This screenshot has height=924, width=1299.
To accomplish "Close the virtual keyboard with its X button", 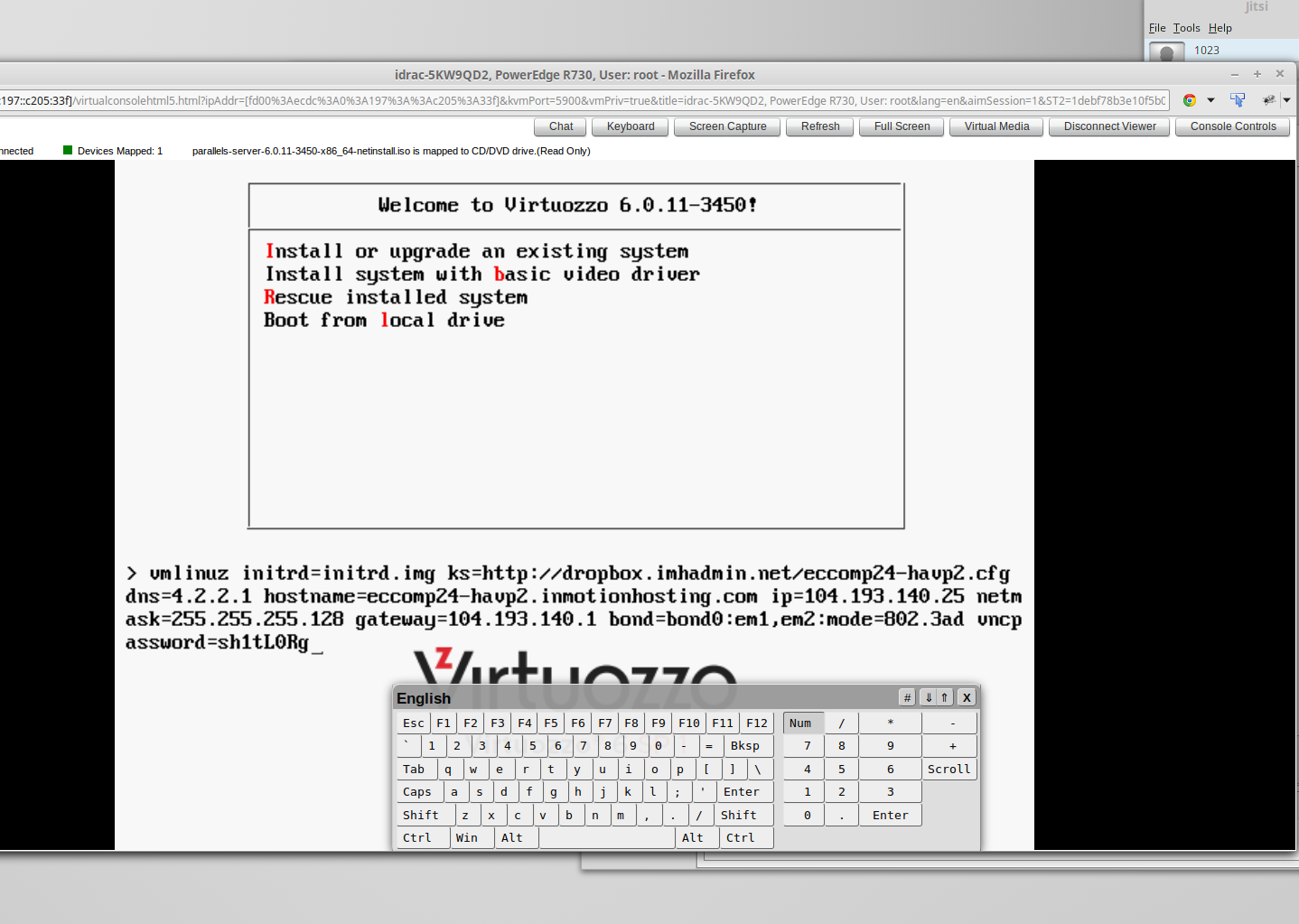I will (967, 697).
